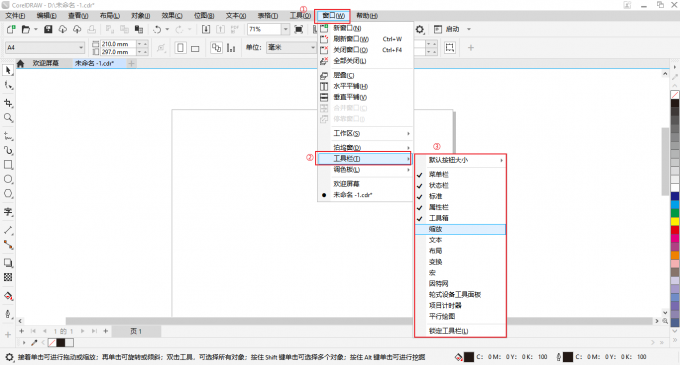Click the full-screen preview icon
The height and width of the screenshot is (365, 680).
pyautogui.click(x=299, y=29)
